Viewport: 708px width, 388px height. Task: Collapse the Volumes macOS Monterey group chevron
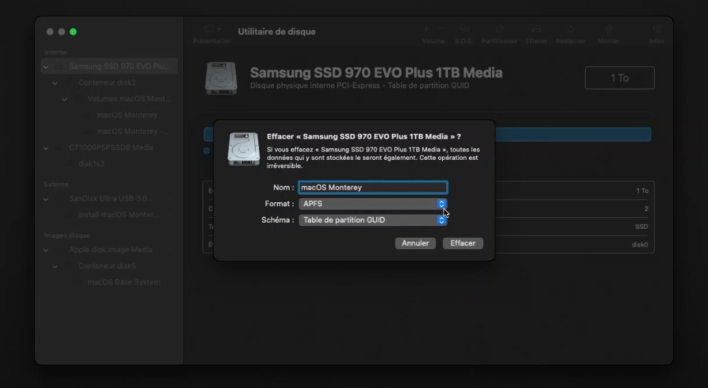(x=64, y=99)
